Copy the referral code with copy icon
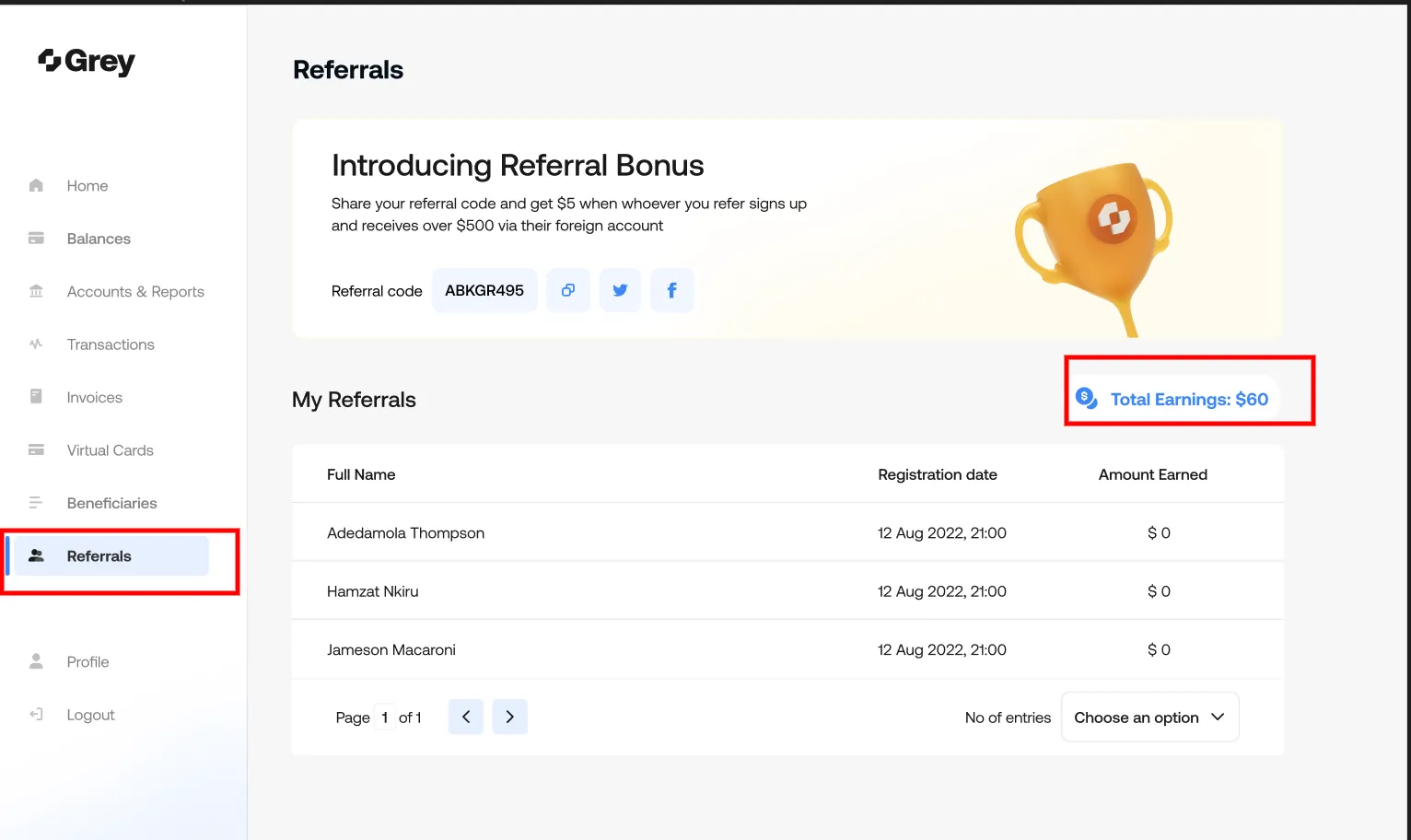This screenshot has height=840, width=1411. 568,290
